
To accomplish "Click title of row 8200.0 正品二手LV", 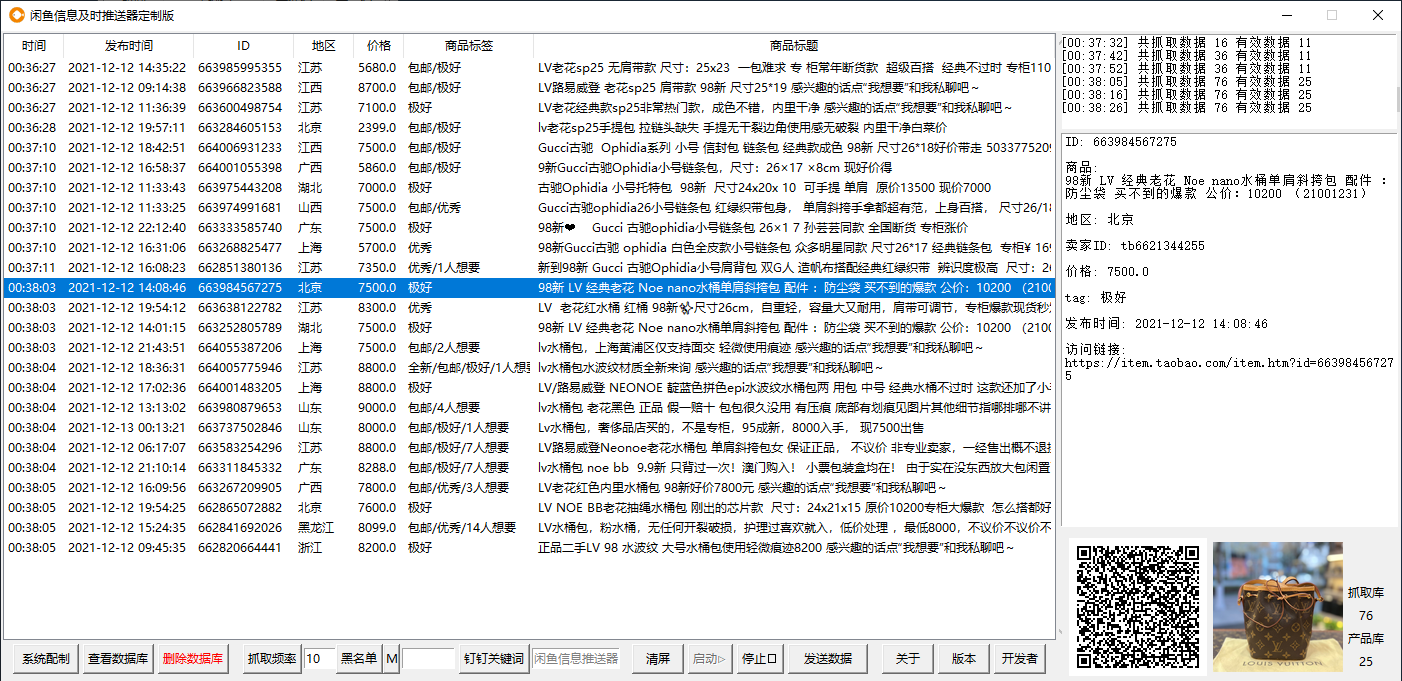I will [x=776, y=548].
